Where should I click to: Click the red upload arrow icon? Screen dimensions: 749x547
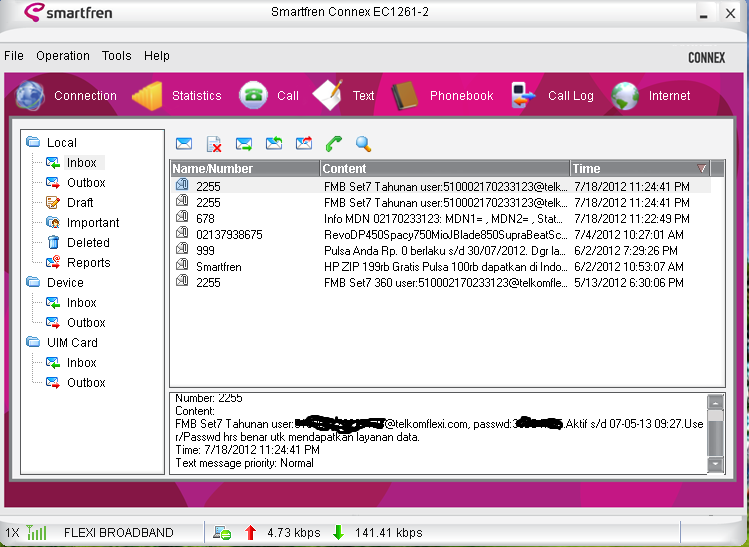point(250,532)
